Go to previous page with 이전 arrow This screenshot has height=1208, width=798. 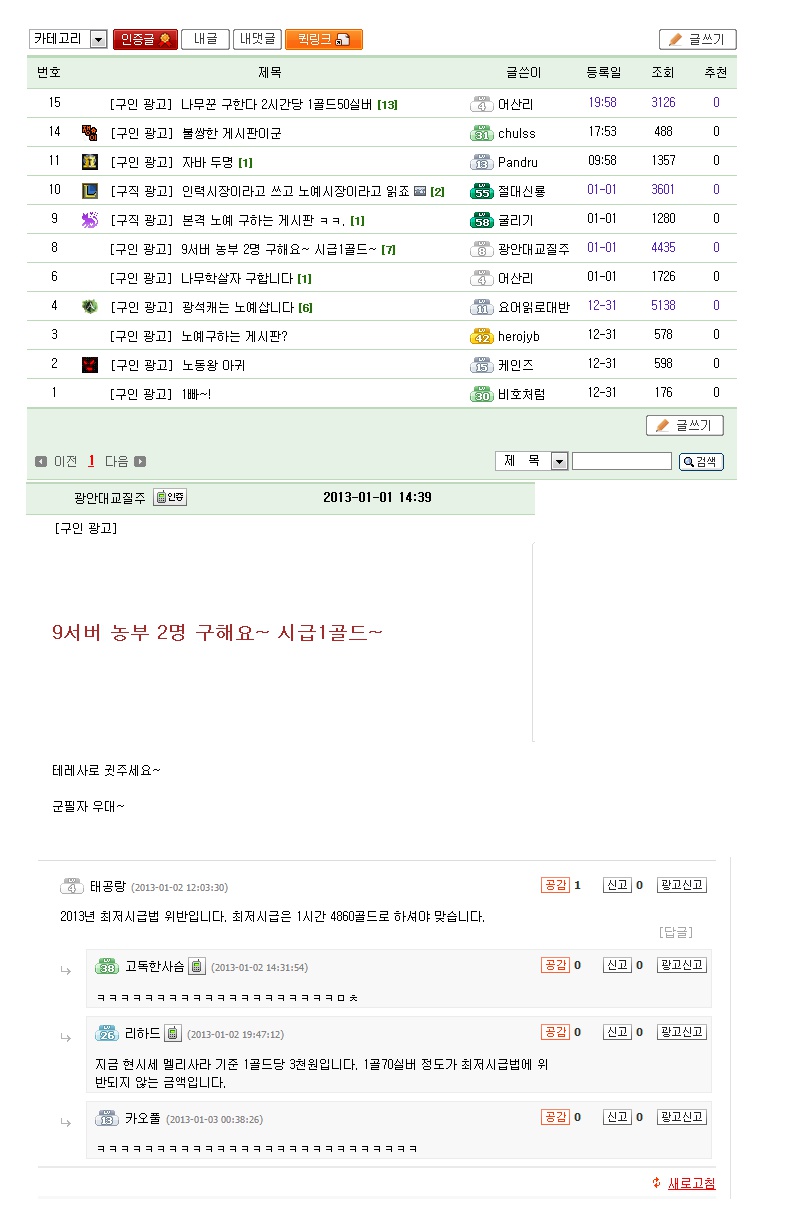40,461
